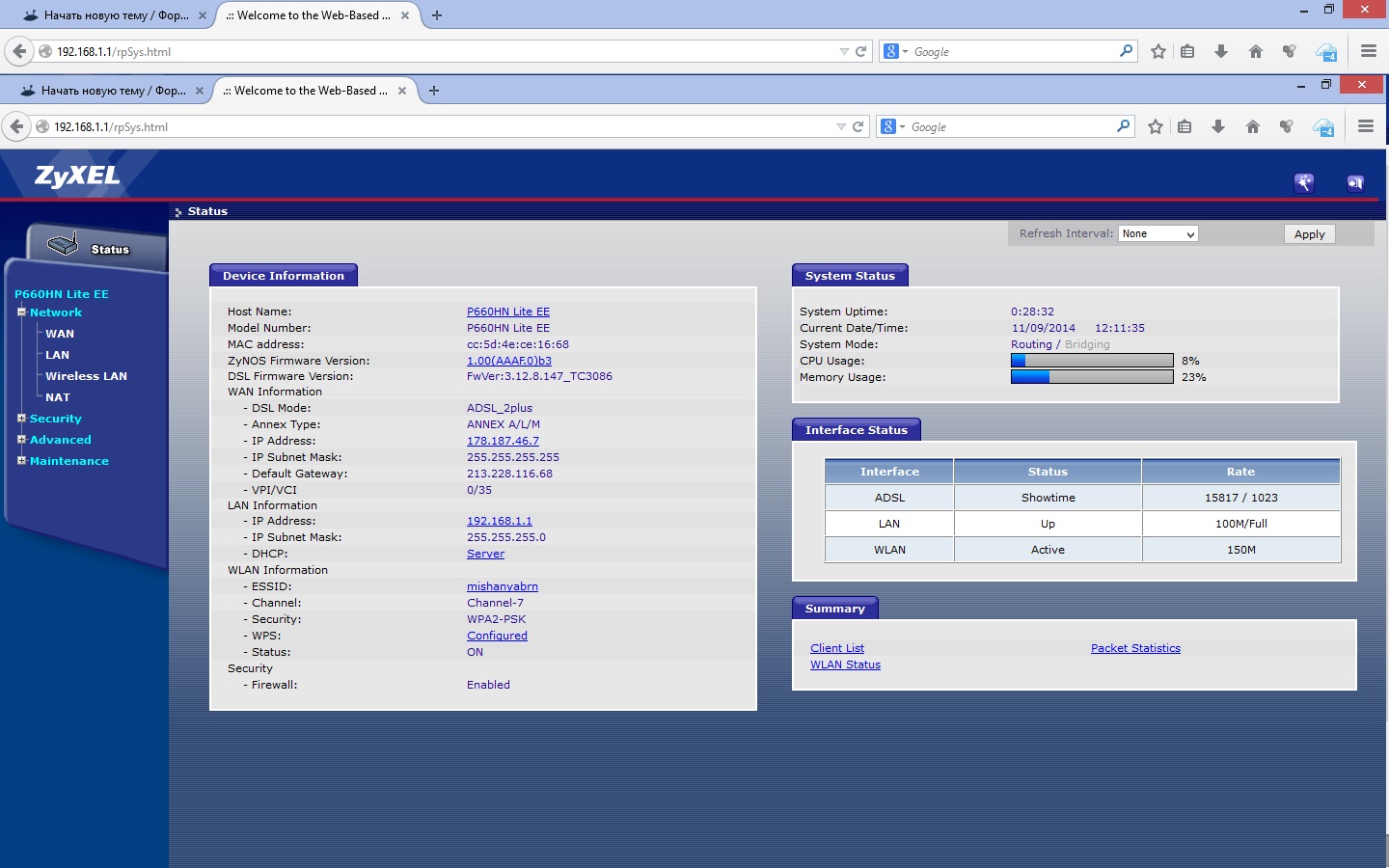
Task: Show bookmarks list in the front window
Action: pyautogui.click(x=1185, y=126)
